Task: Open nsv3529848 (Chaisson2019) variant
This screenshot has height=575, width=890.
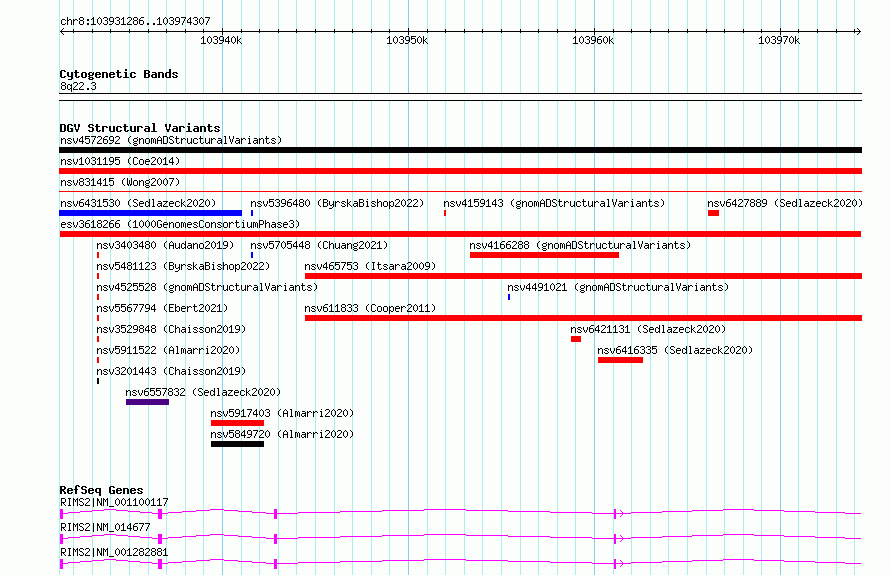Action: [x=171, y=329]
